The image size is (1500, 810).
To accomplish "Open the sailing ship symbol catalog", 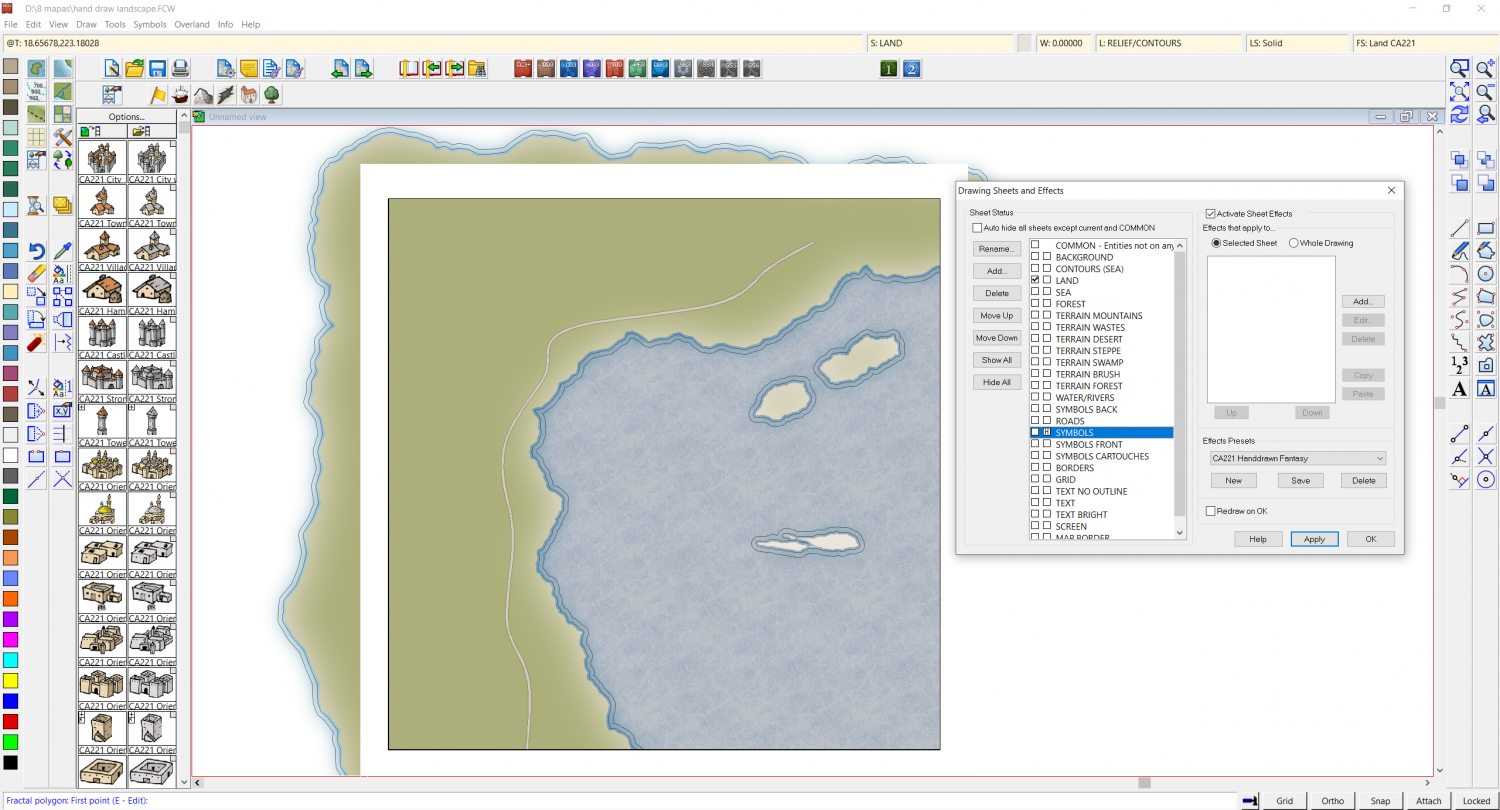I will coord(180,95).
